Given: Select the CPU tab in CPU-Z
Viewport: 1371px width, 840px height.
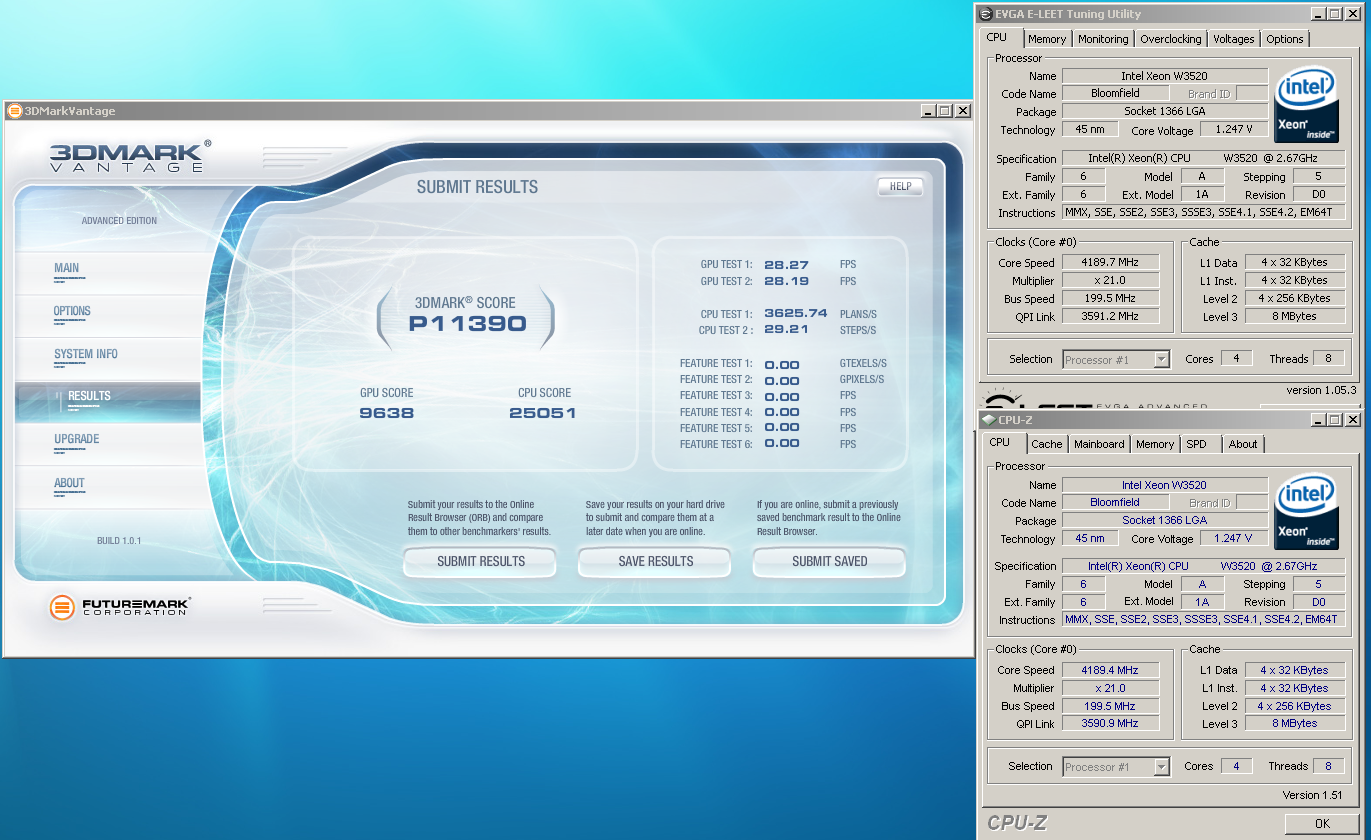Looking at the screenshot, I should 1000,443.
